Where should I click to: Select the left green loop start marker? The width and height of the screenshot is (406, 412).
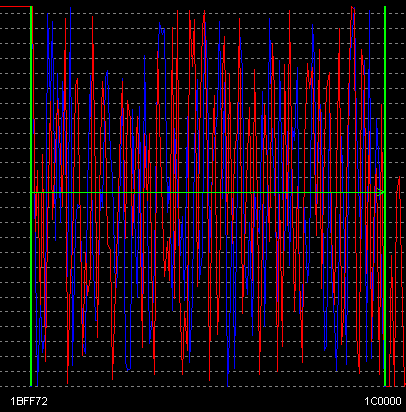pos(31,196)
